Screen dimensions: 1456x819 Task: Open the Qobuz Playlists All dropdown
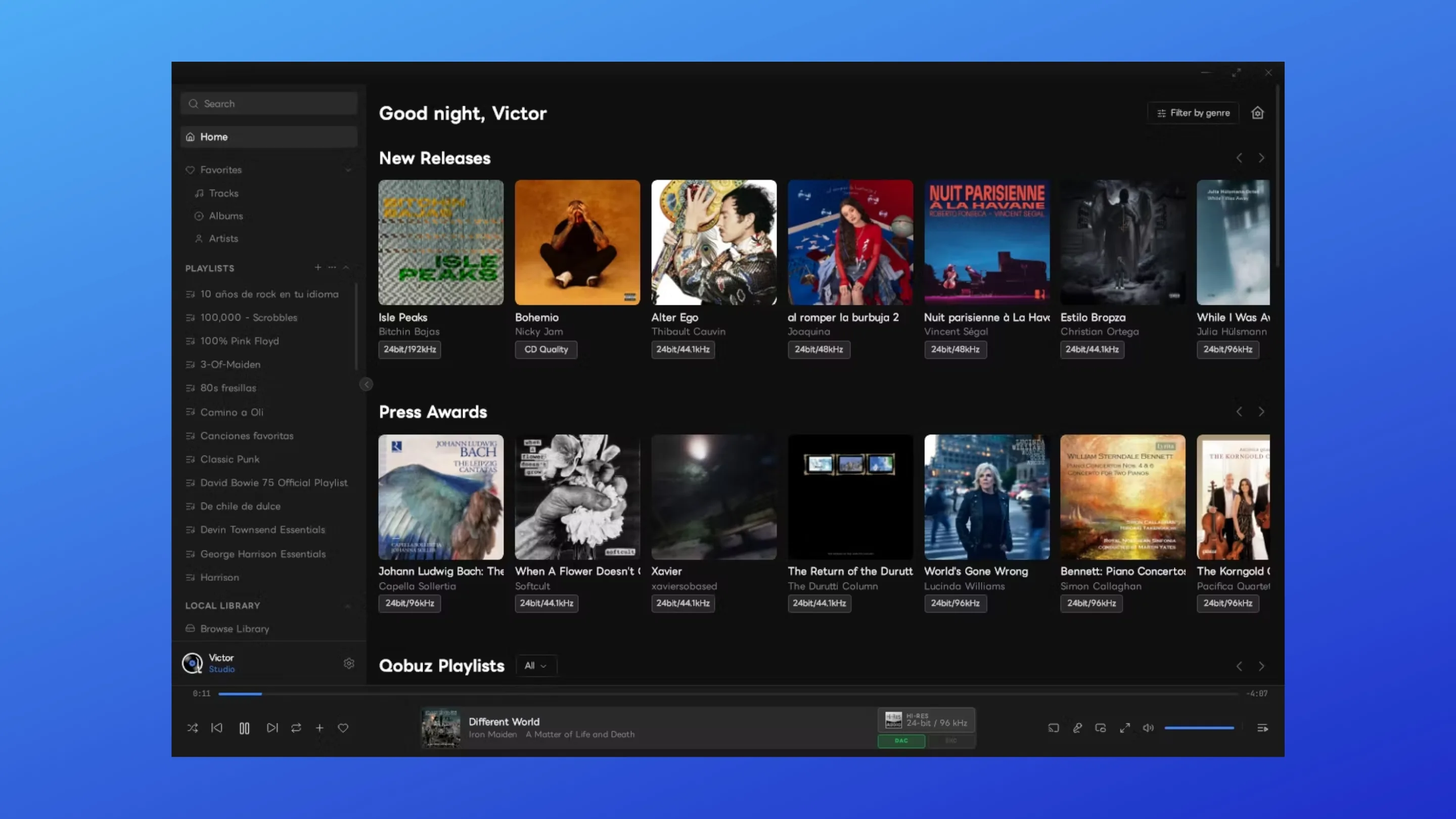(x=536, y=666)
